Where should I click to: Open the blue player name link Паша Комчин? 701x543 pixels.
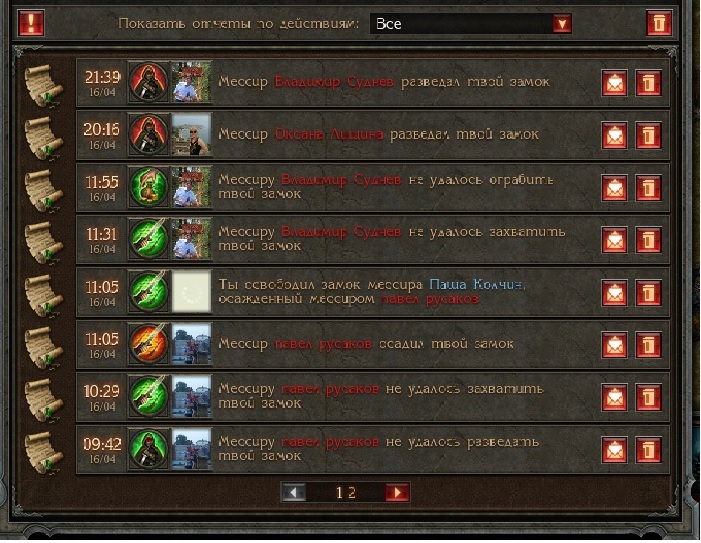477,285
